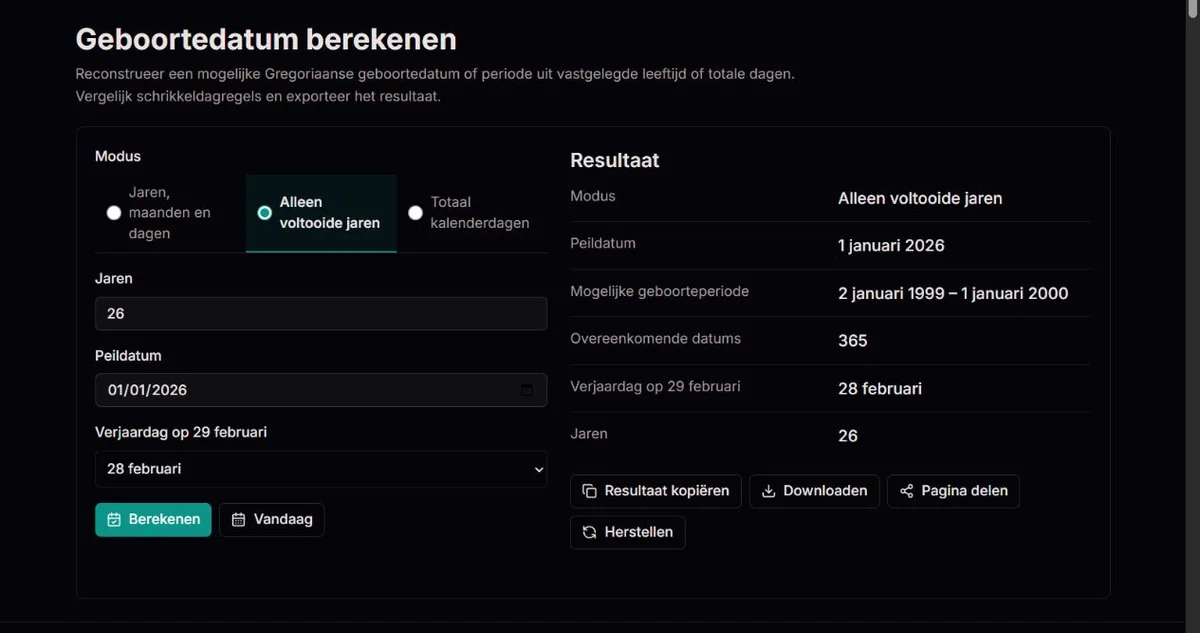
Task: Click into the Peildatum date field
Action: pos(321,390)
